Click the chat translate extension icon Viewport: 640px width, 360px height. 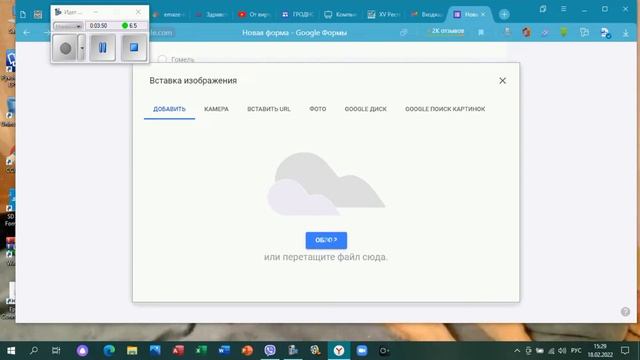coord(584,32)
